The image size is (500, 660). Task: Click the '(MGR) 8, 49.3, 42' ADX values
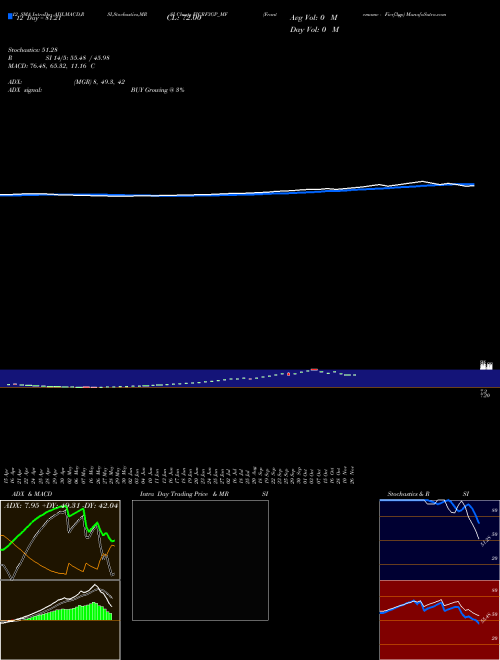99,82
